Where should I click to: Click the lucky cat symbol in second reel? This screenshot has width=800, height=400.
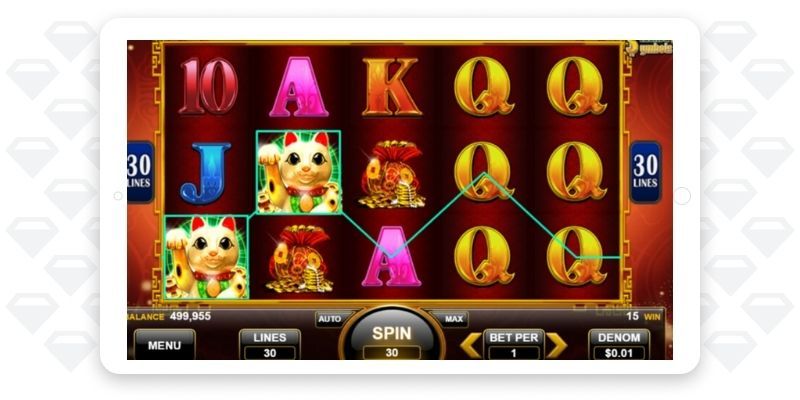click(x=298, y=172)
